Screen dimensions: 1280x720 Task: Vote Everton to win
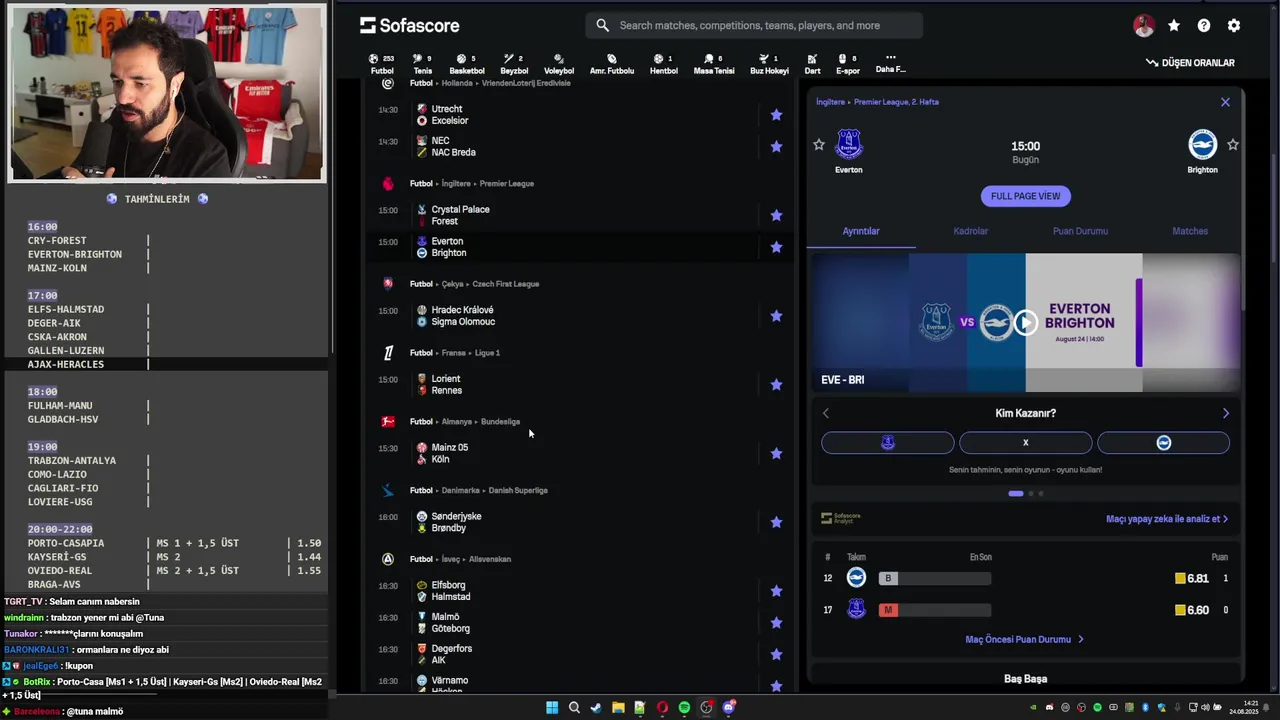click(887, 443)
